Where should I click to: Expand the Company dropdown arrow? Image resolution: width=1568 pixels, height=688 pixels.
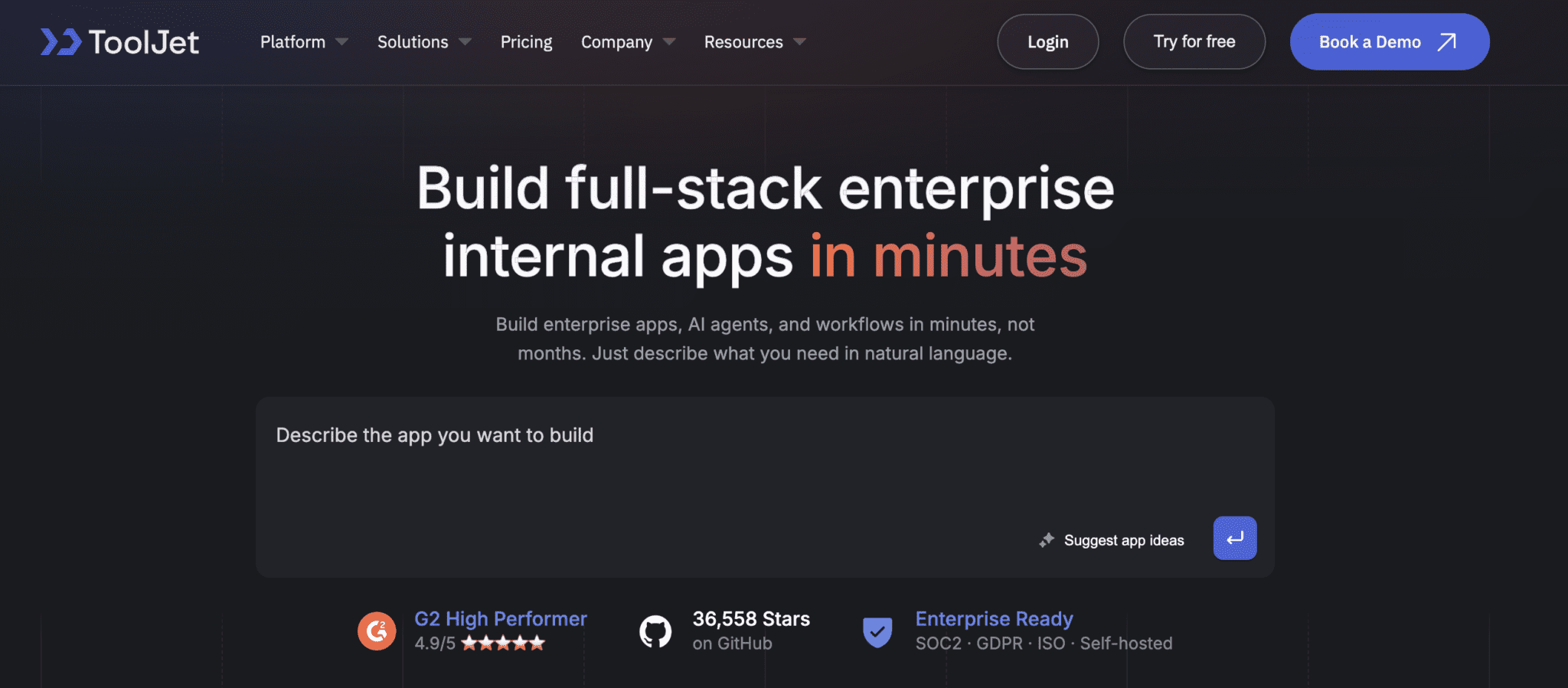[x=669, y=41]
